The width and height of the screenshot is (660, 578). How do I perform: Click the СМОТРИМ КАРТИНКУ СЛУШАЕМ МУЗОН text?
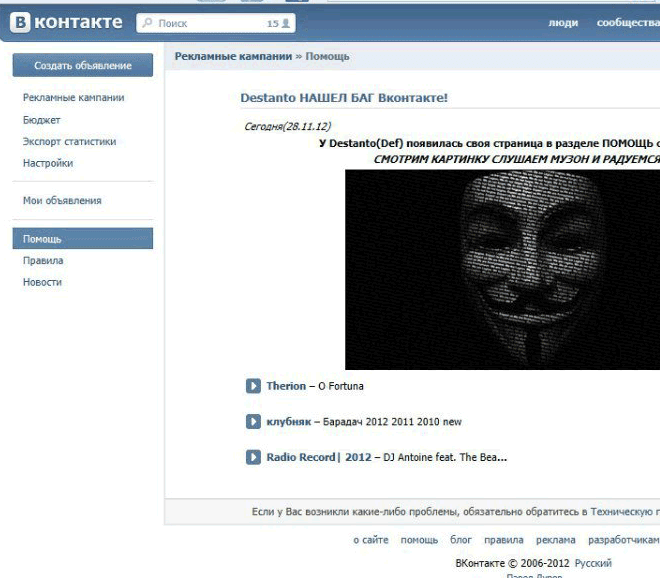pyautogui.click(x=516, y=159)
